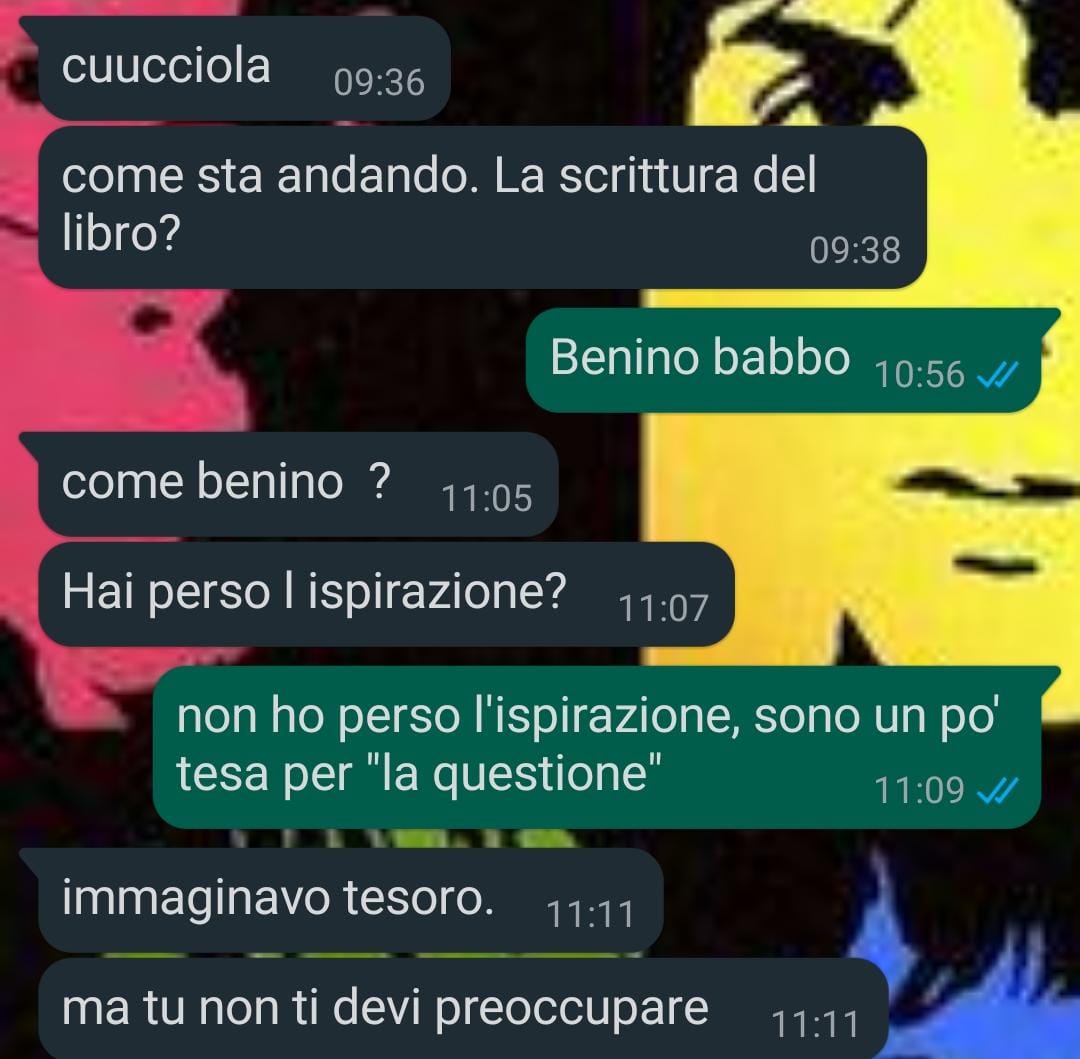Tap the 11:09 timestamp on the green bubble
The height and width of the screenshot is (1059, 1080).
point(919,790)
